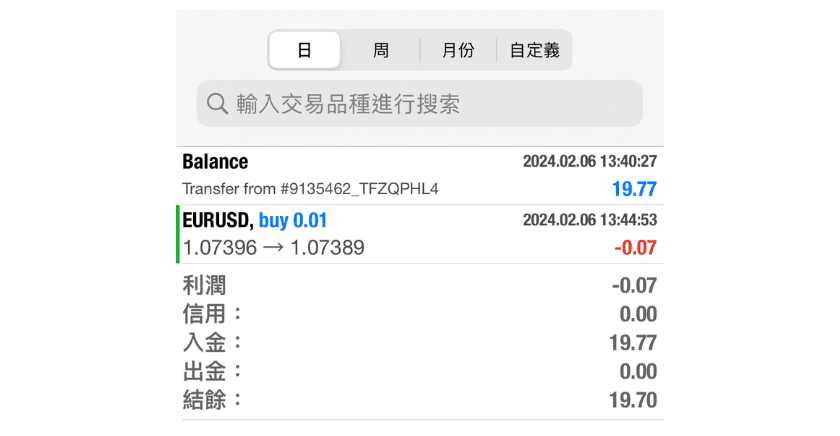
Task: Switch to the 周 (week) tab
Action: [381, 50]
